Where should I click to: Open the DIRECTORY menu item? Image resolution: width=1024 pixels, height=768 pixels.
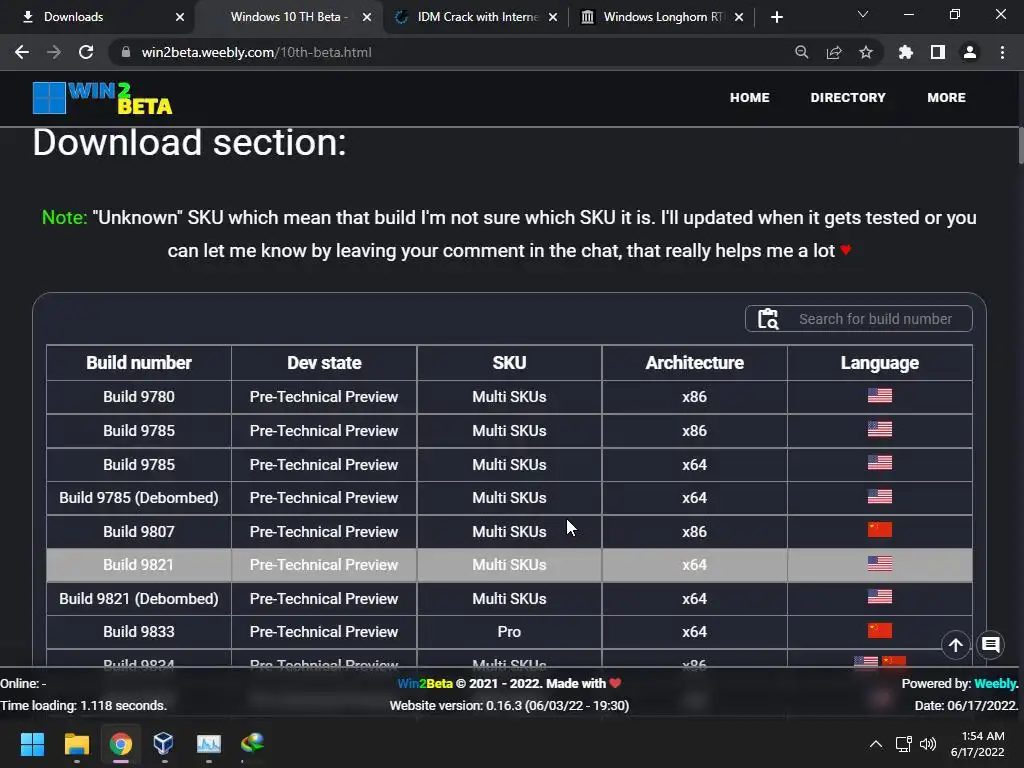click(848, 97)
